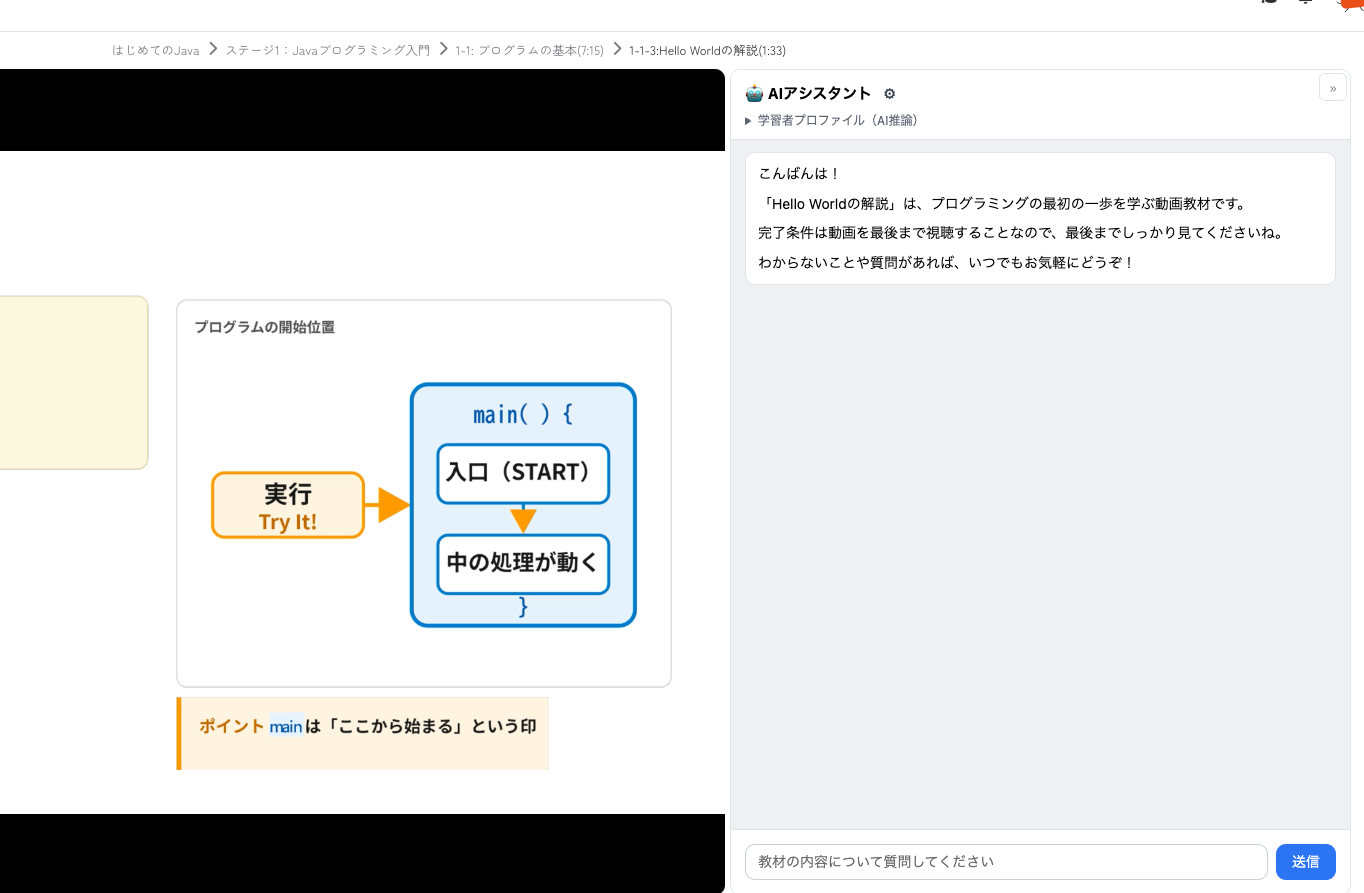Image resolution: width=1364 pixels, height=893 pixels.
Task: Select 1-1-3:Hello Worldの解説(1:33) breadcrumb
Action: pyautogui.click(x=708, y=50)
